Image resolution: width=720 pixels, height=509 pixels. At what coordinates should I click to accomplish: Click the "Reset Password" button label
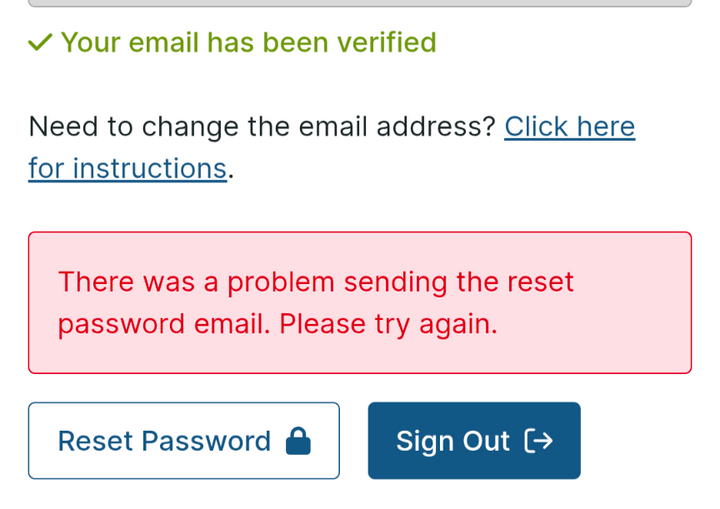[x=164, y=441]
